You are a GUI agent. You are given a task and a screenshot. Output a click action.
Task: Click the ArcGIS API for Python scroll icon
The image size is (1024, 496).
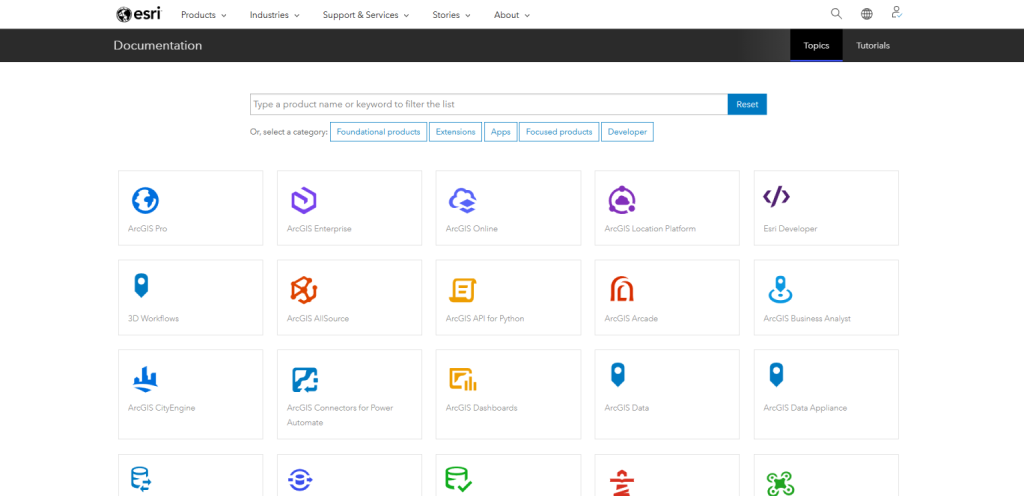pos(462,289)
